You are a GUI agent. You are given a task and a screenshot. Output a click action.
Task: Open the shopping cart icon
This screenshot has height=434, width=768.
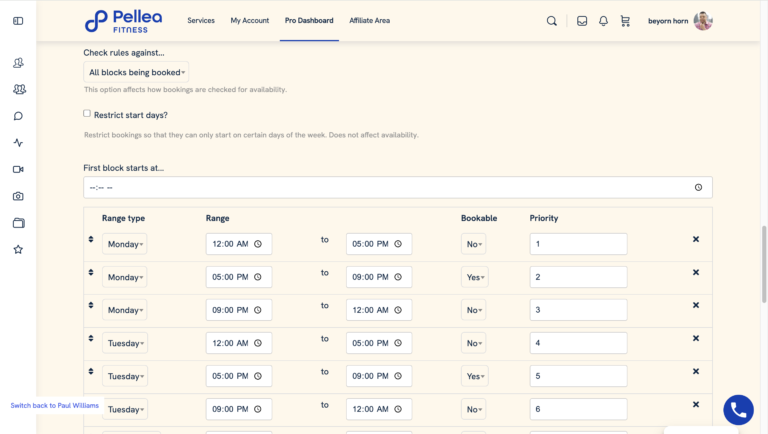coord(625,21)
